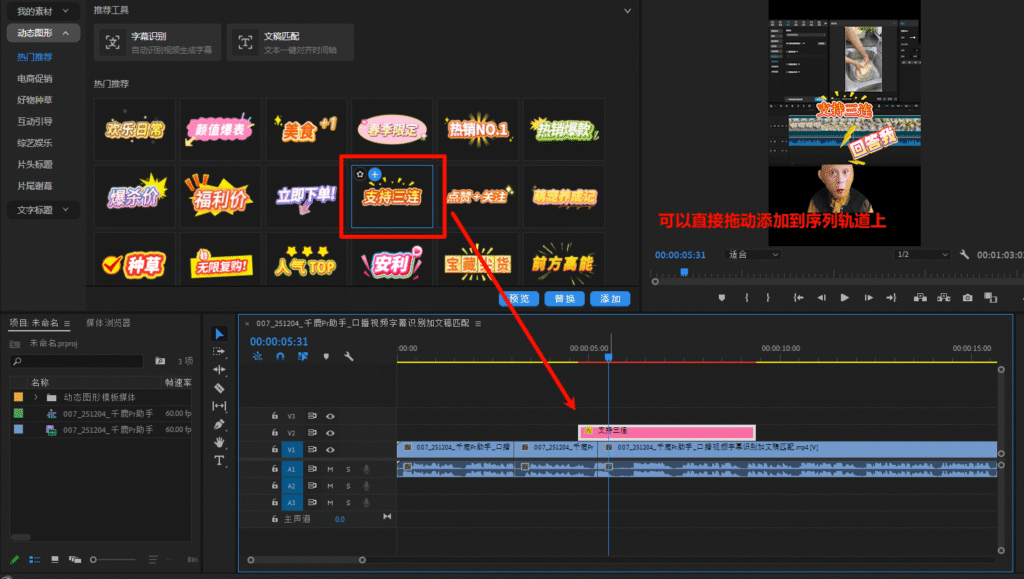This screenshot has width=1024, height=579.
Task: Switch to the 媒体浏览器 tab
Action: click(x=108, y=323)
